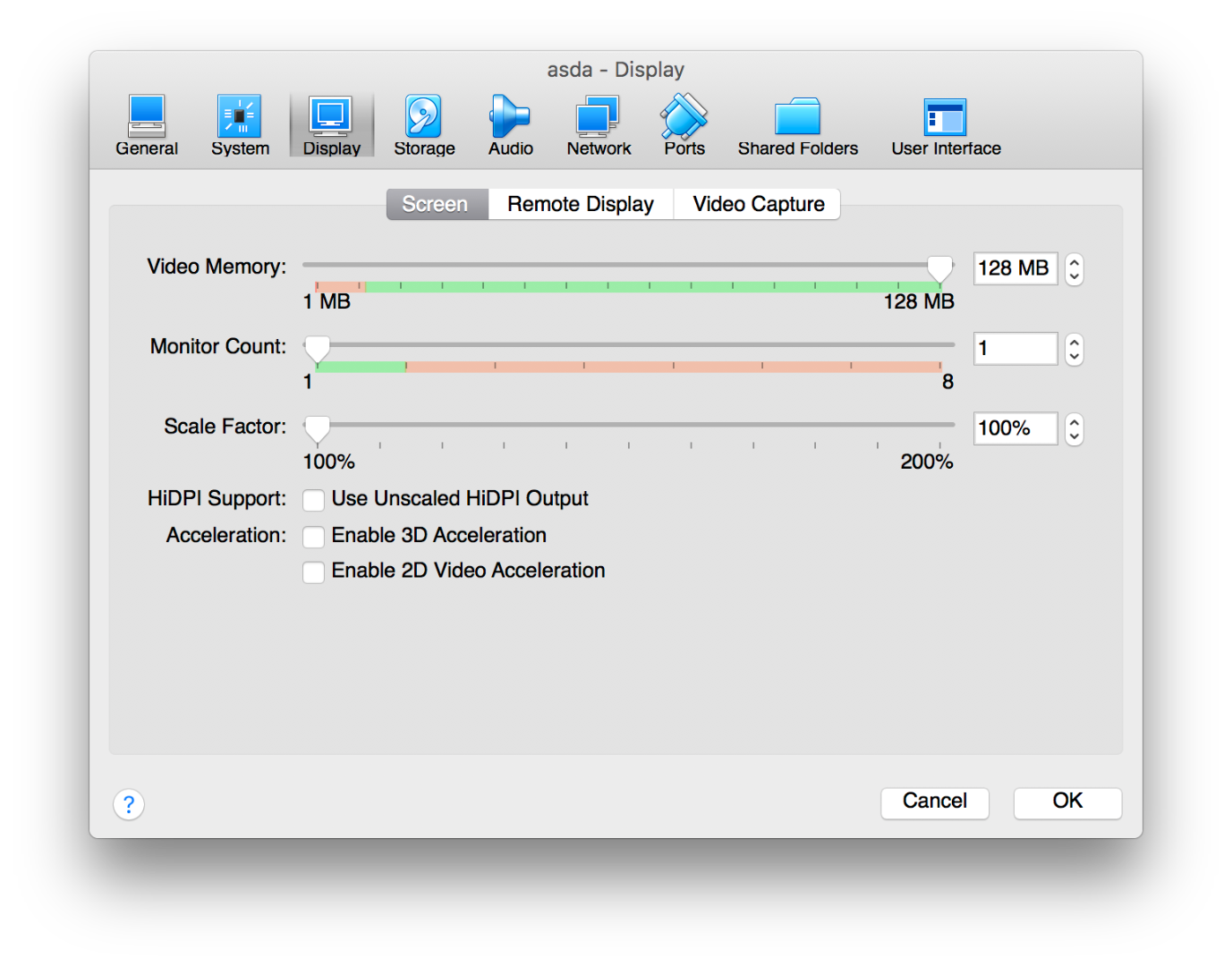Click the Video Memory label
Image resolution: width=1232 pixels, height=966 pixels.
tap(217, 267)
